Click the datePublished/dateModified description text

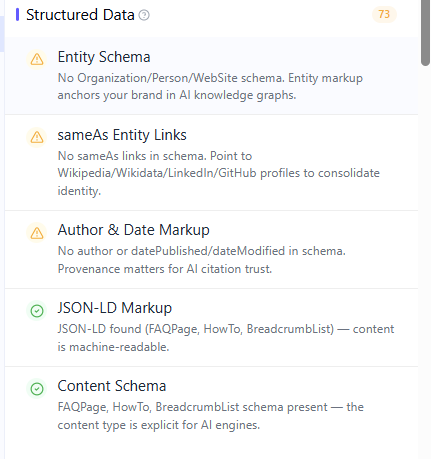point(202,260)
